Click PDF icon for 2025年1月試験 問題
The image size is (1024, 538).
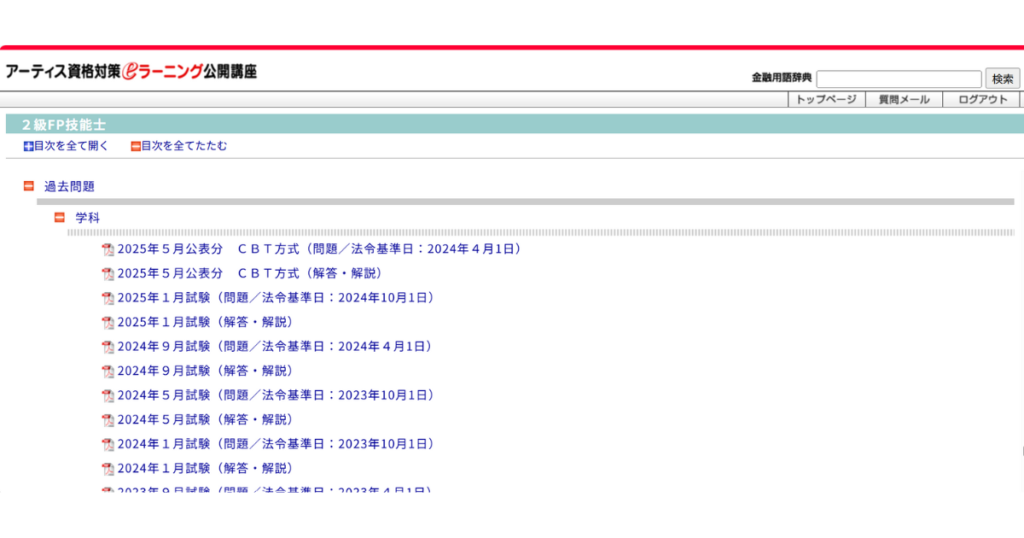[108, 298]
